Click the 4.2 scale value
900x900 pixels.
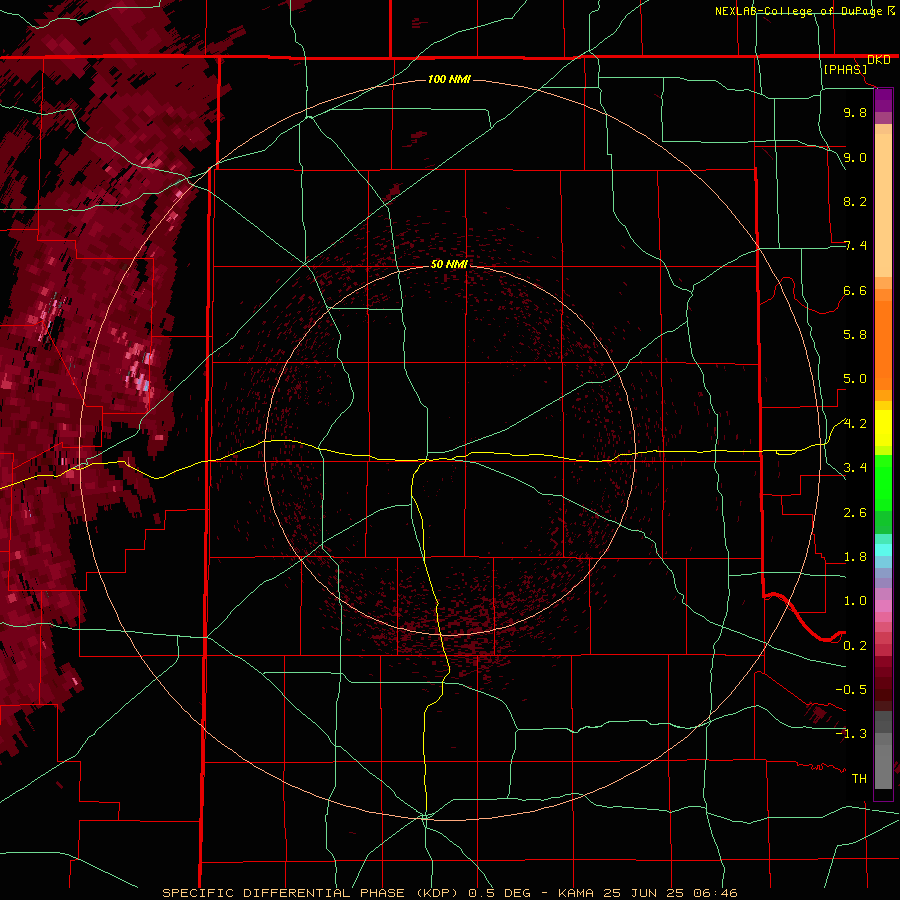point(855,424)
